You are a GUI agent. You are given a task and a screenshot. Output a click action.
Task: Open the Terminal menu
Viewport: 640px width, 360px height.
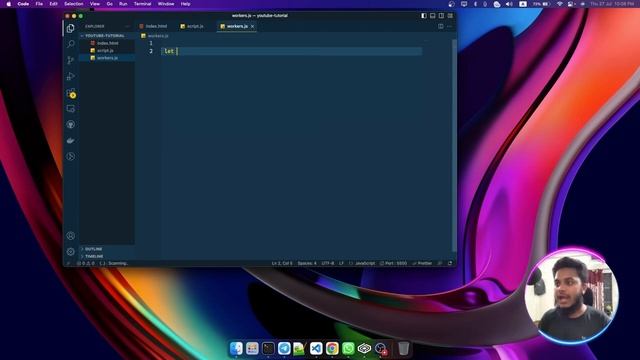click(x=142, y=4)
